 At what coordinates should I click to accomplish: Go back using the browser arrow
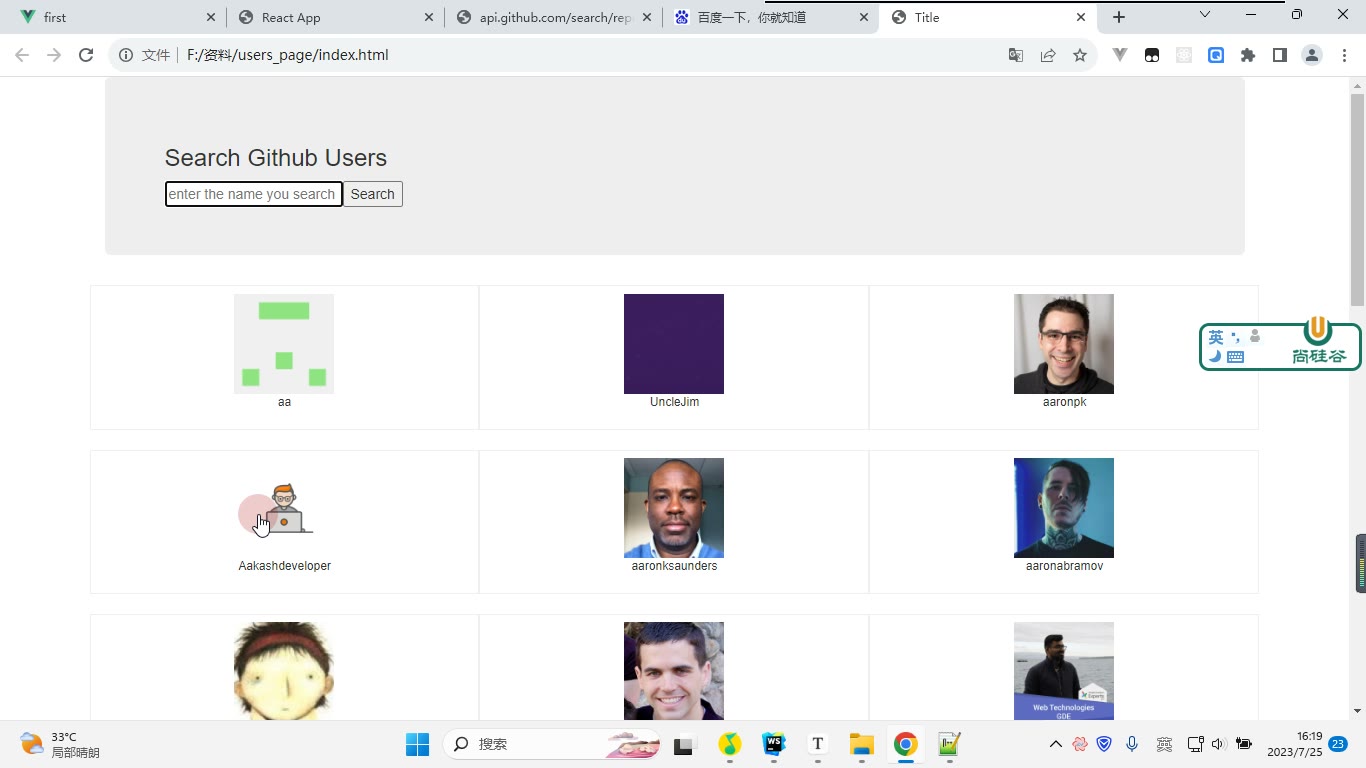[x=22, y=55]
